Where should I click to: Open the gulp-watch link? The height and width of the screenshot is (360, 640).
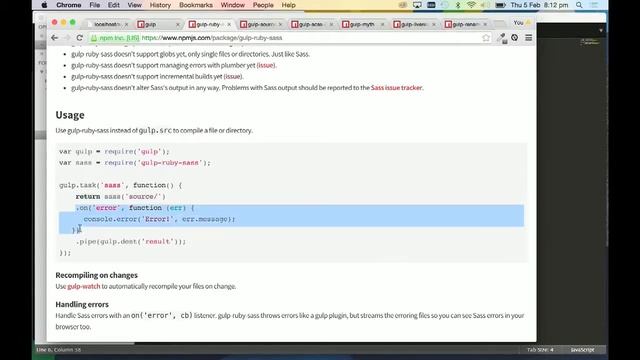(84, 286)
